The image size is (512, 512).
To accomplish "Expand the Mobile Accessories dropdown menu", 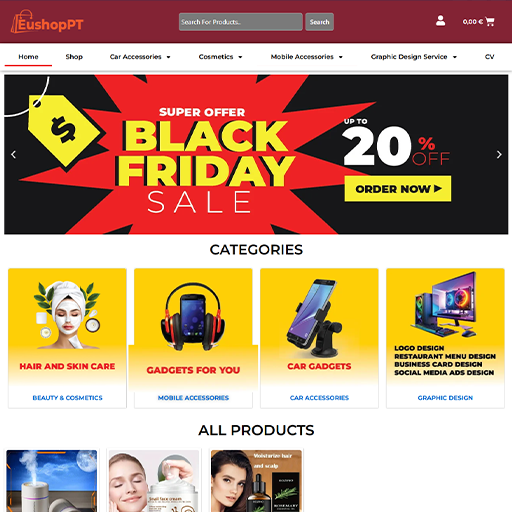I will tap(306, 57).
